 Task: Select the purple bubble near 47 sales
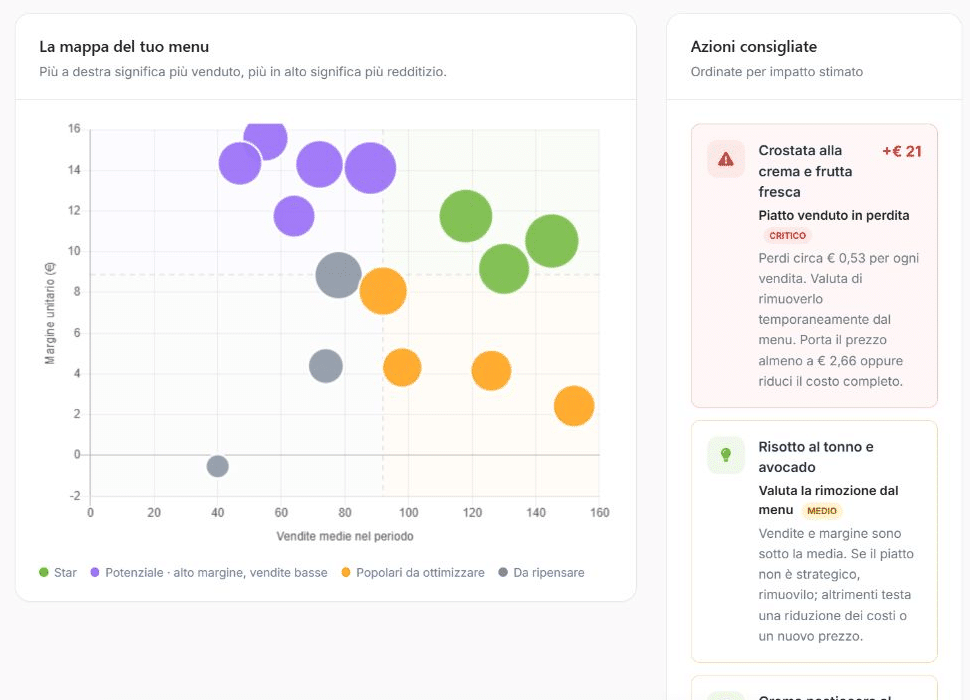(x=240, y=163)
